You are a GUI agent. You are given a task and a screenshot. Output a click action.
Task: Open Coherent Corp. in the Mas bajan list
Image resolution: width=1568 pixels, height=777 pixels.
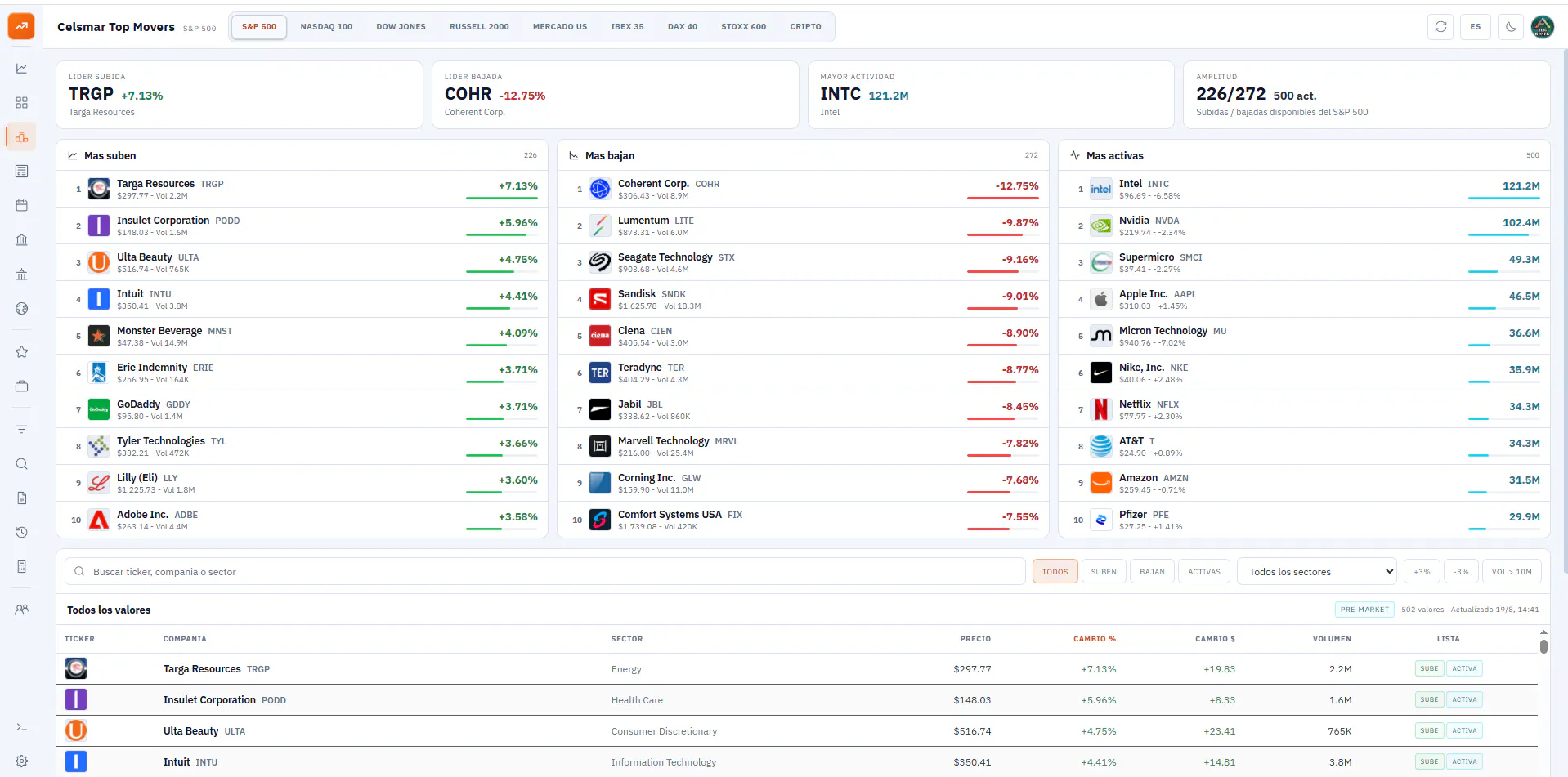(803, 189)
